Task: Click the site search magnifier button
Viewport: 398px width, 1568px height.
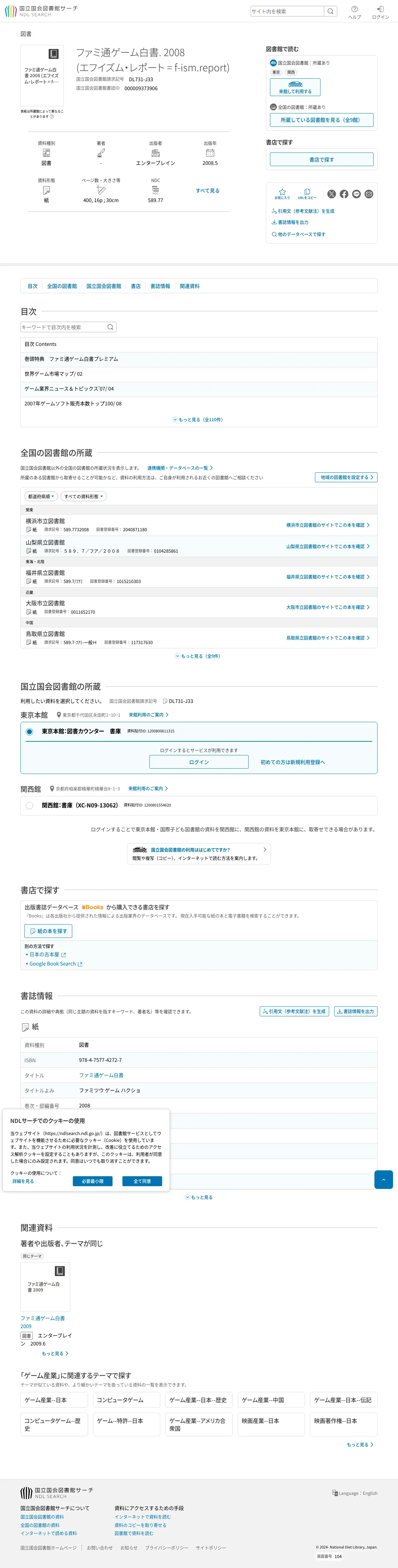Action: pos(330,11)
